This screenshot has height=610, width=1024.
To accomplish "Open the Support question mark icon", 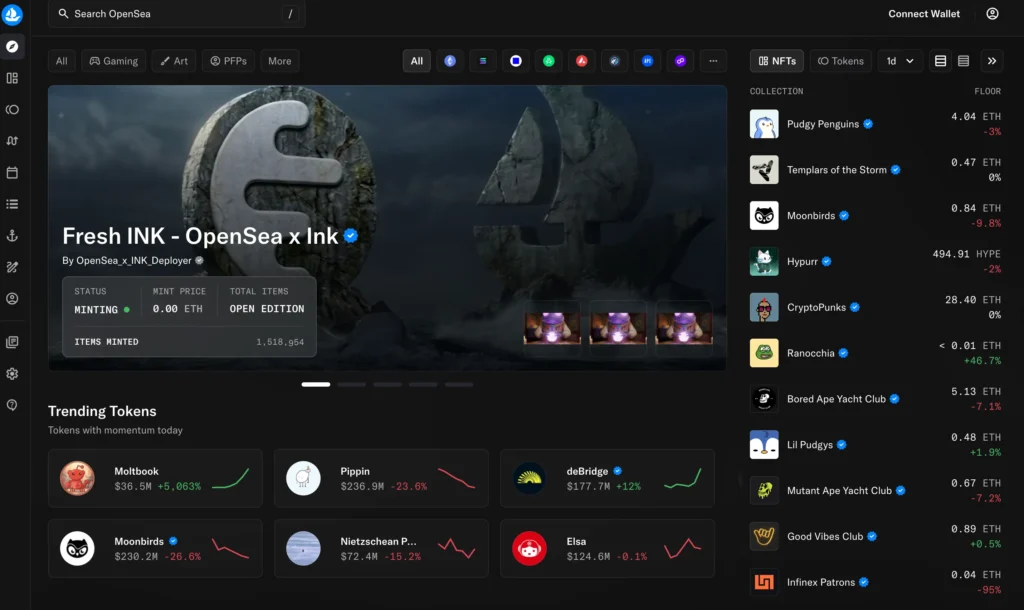I will click(12, 405).
